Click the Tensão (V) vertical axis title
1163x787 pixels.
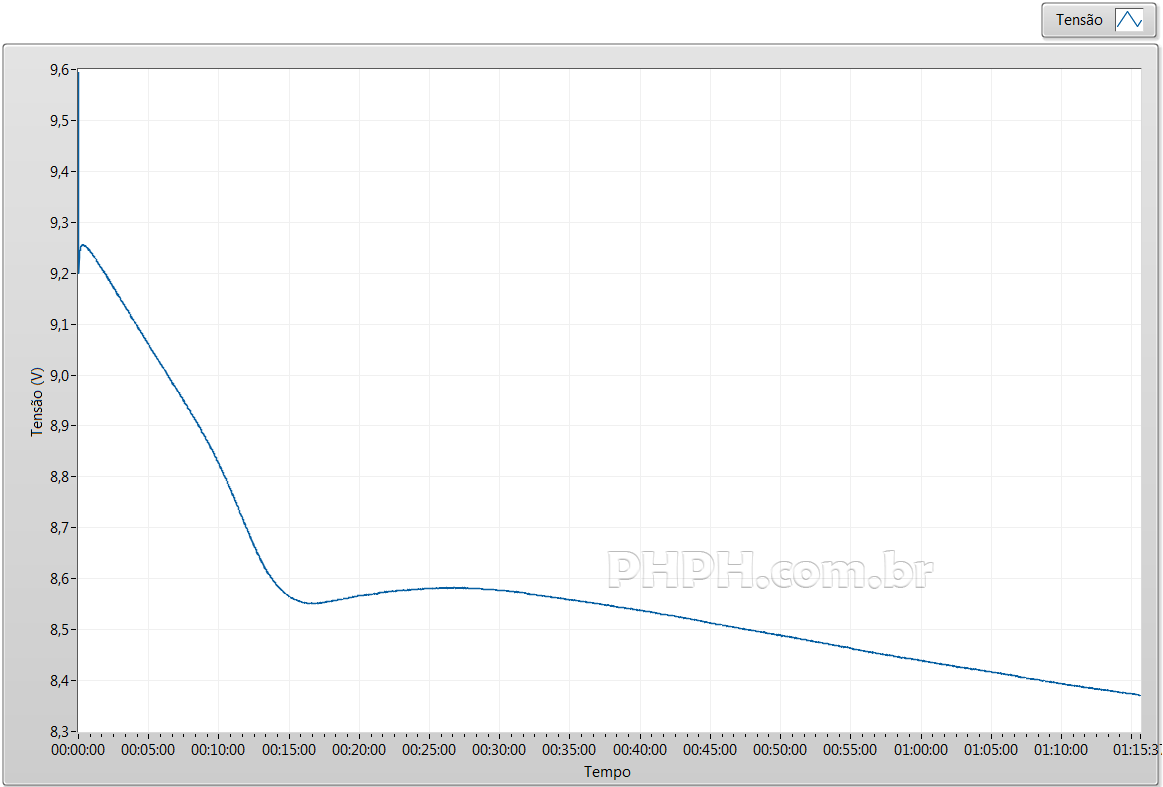(x=38, y=401)
